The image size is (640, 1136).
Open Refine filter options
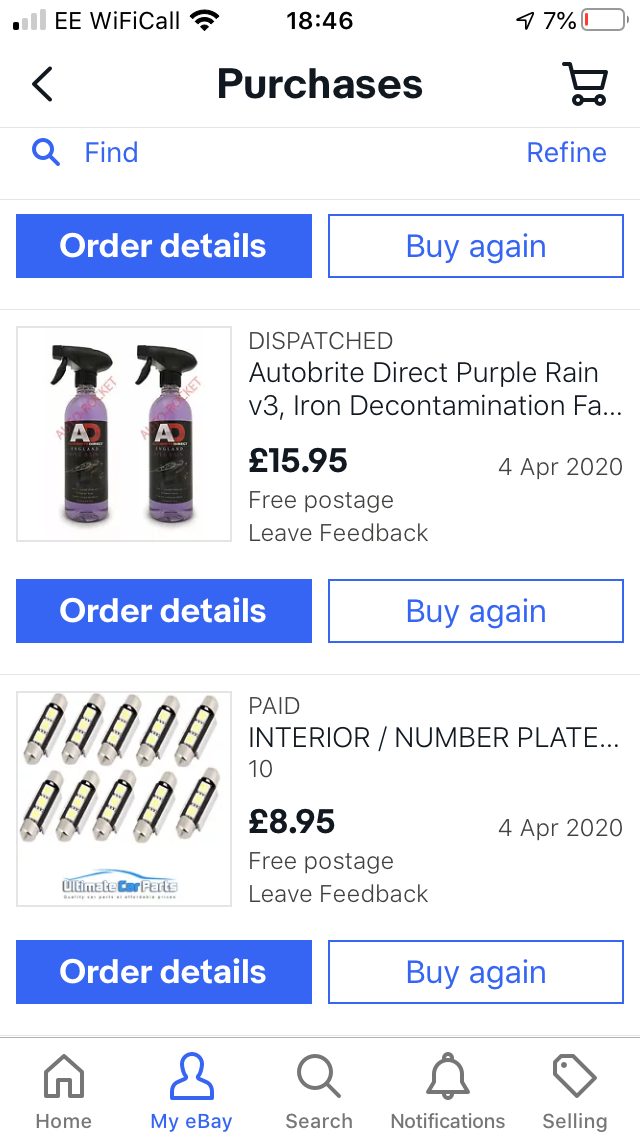click(566, 152)
